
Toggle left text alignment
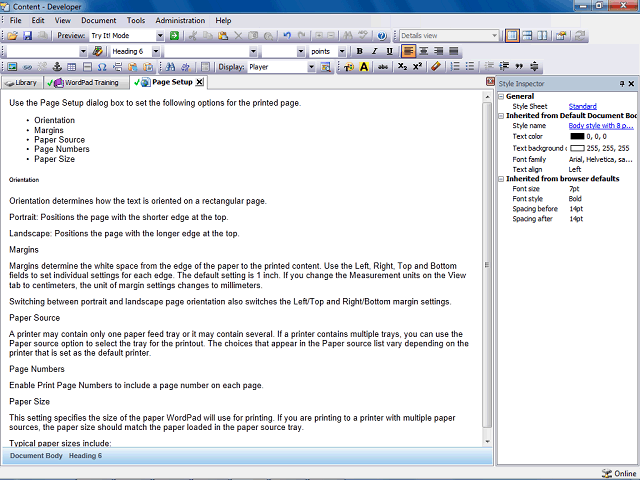408,51
